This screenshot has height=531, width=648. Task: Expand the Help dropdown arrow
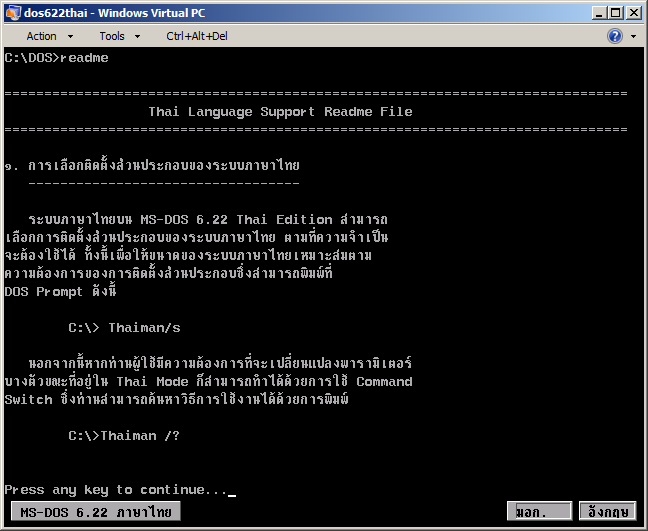pos(634,36)
